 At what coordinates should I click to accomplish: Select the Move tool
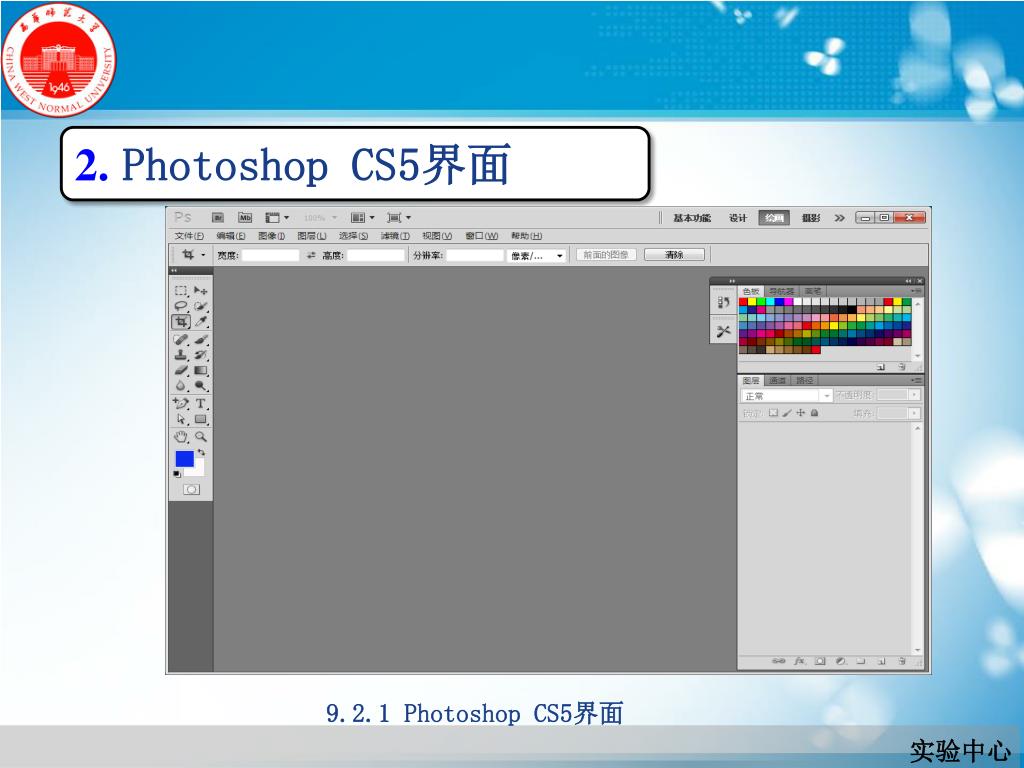pyautogui.click(x=200, y=290)
